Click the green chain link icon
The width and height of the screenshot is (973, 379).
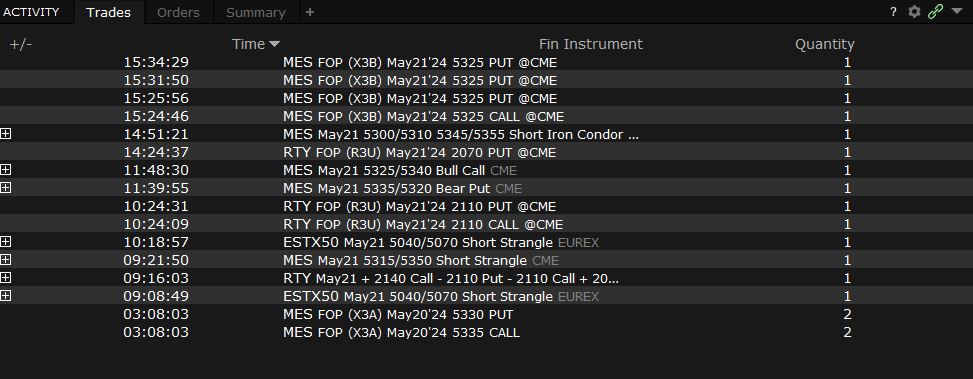935,12
